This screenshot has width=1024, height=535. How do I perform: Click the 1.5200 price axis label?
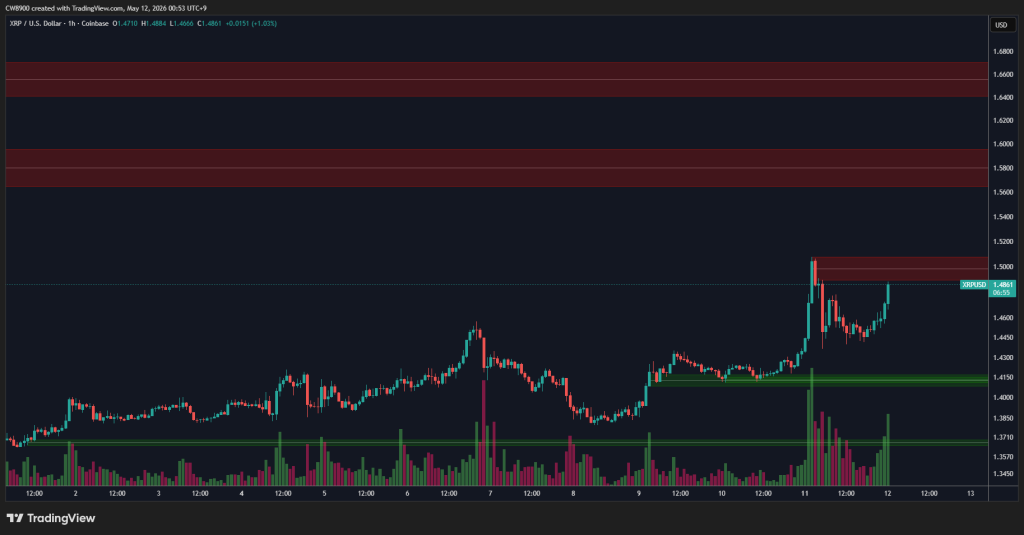[1003, 241]
